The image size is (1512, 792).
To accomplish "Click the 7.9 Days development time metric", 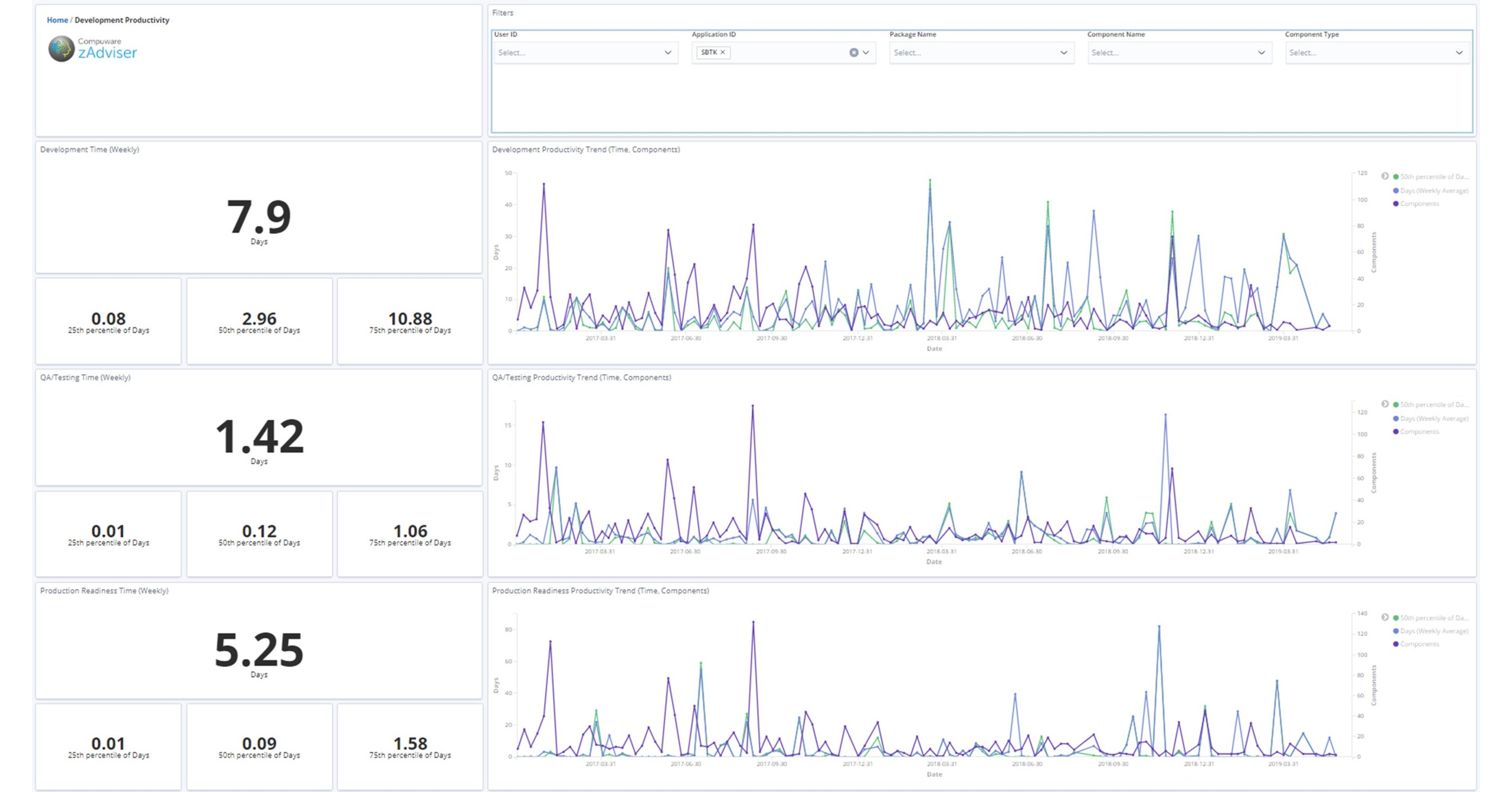I will point(259,218).
